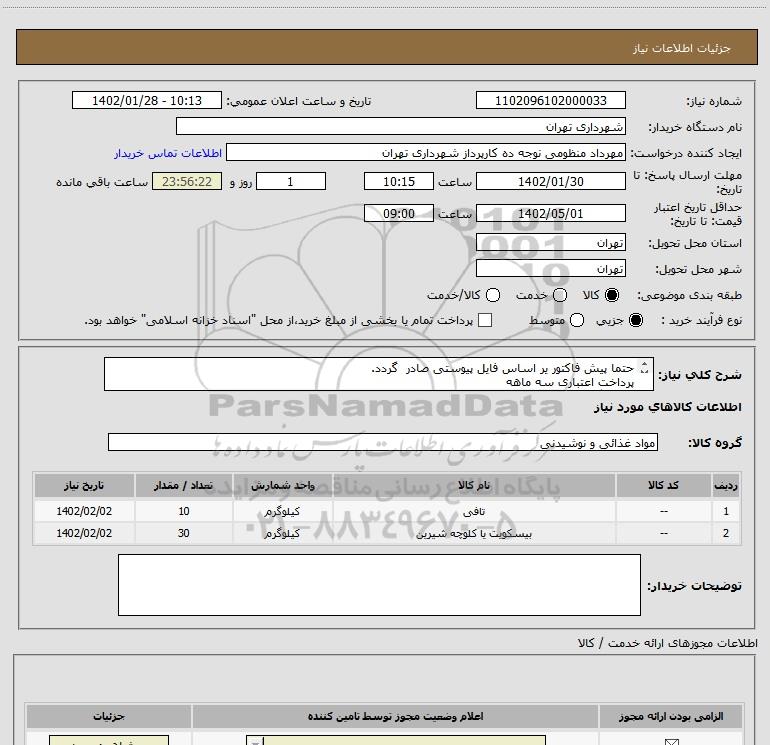Image resolution: width=770 pixels, height=745 pixels.
Task: Click item name بیسکویت یا کلوچه شیرین
Action: pyautogui.click(x=474, y=533)
